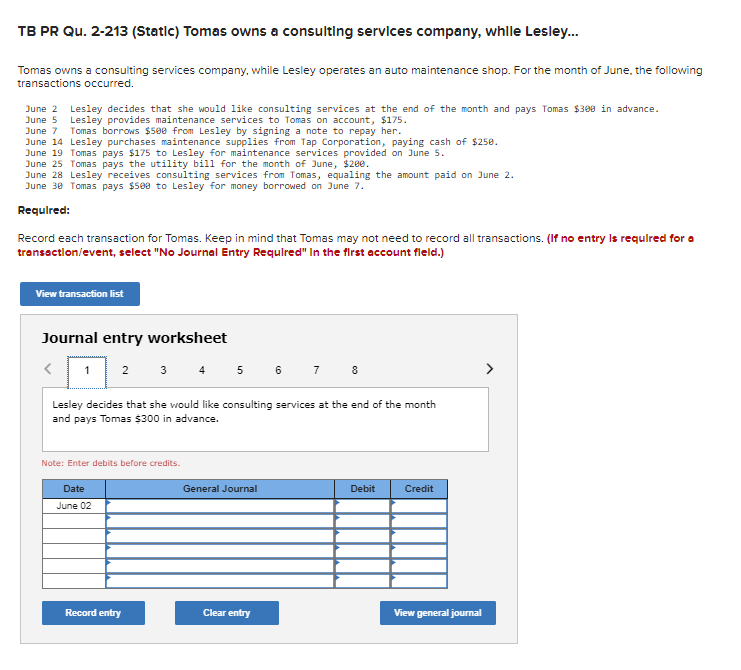The width and height of the screenshot is (741, 670).
Task: Click Debit cell in fifth journal row
Action: (x=362, y=567)
